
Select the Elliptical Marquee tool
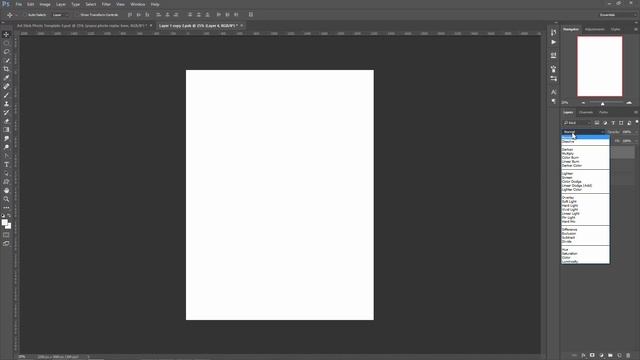(x=6, y=43)
